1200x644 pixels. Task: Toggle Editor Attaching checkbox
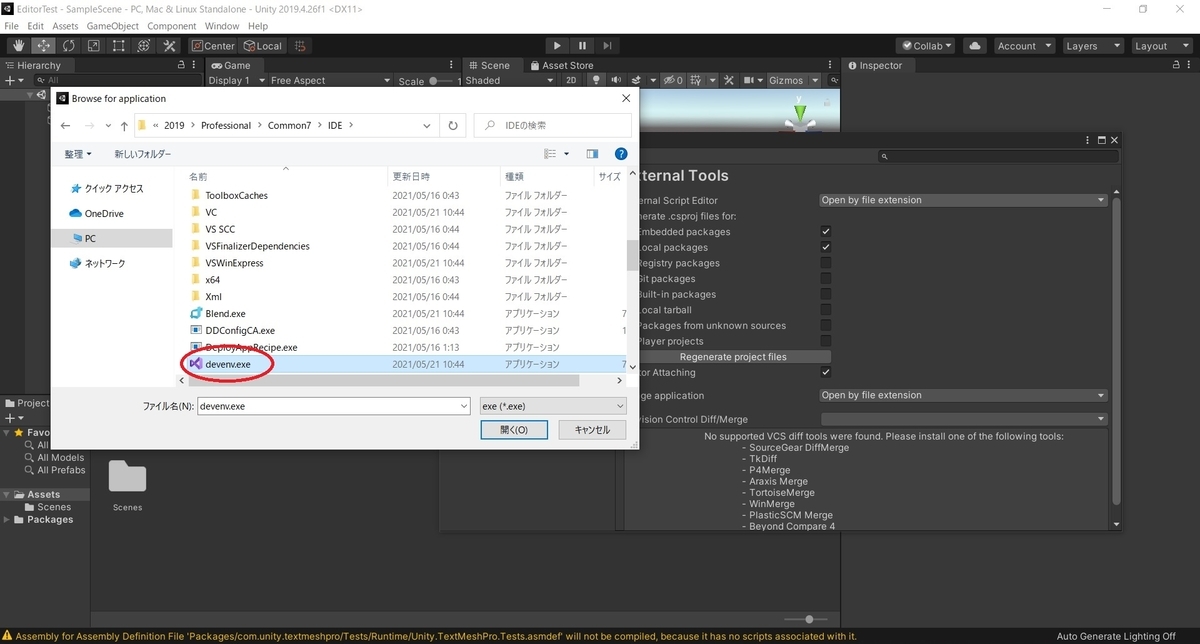click(x=826, y=372)
